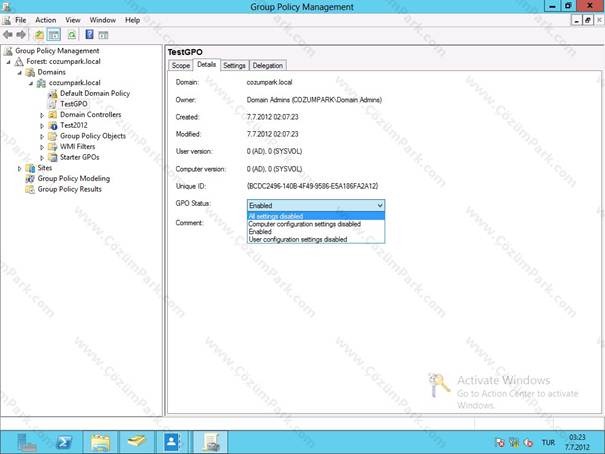The height and width of the screenshot is (454, 605).
Task: Switch to the Delegation tab
Action: pos(268,66)
